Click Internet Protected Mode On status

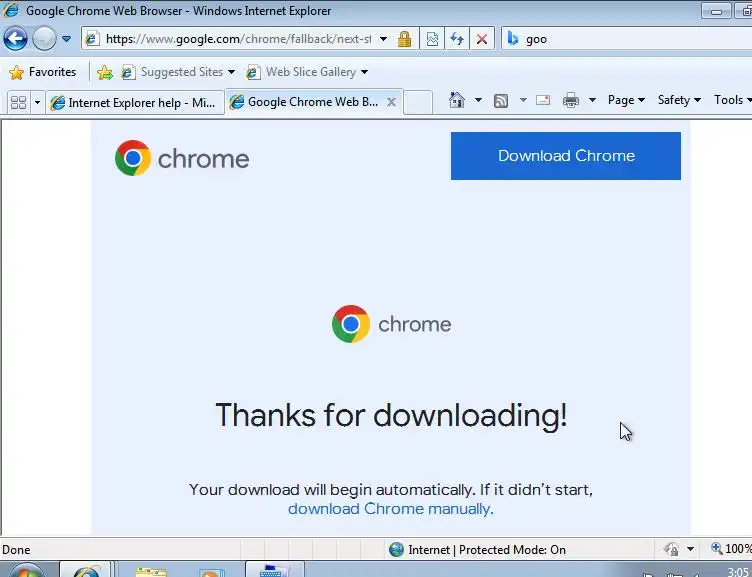click(477, 550)
